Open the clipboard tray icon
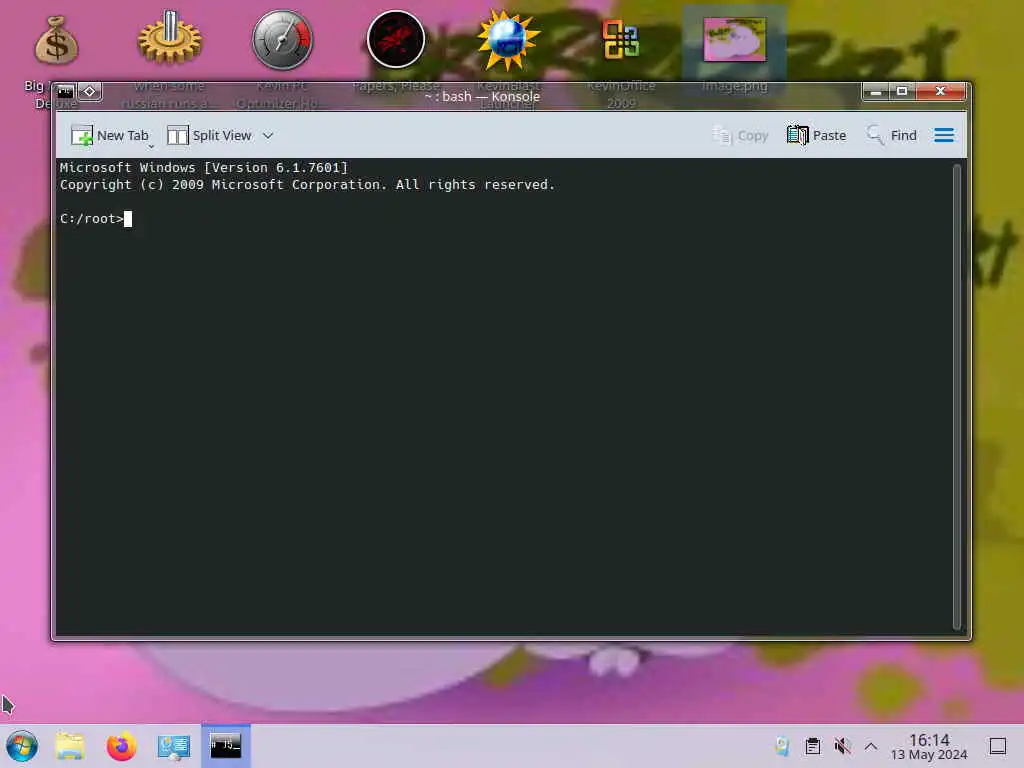This screenshot has width=1024, height=768. (x=812, y=746)
